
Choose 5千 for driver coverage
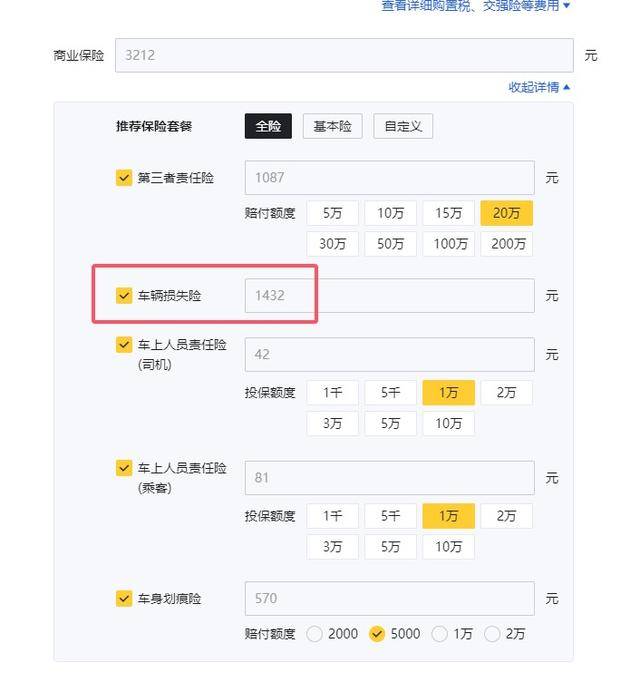pos(390,393)
